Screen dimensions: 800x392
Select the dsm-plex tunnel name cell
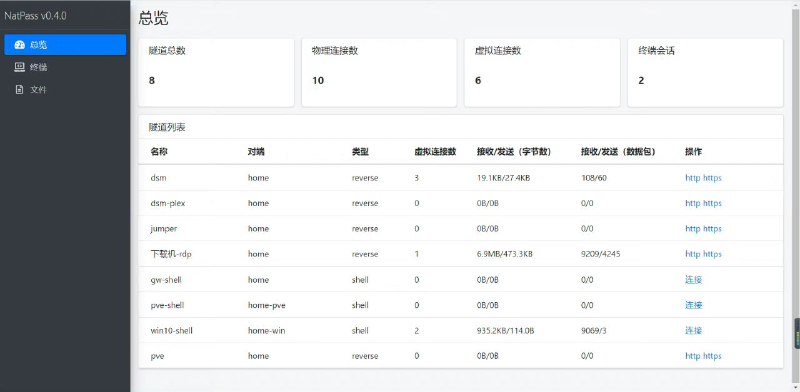(x=168, y=203)
